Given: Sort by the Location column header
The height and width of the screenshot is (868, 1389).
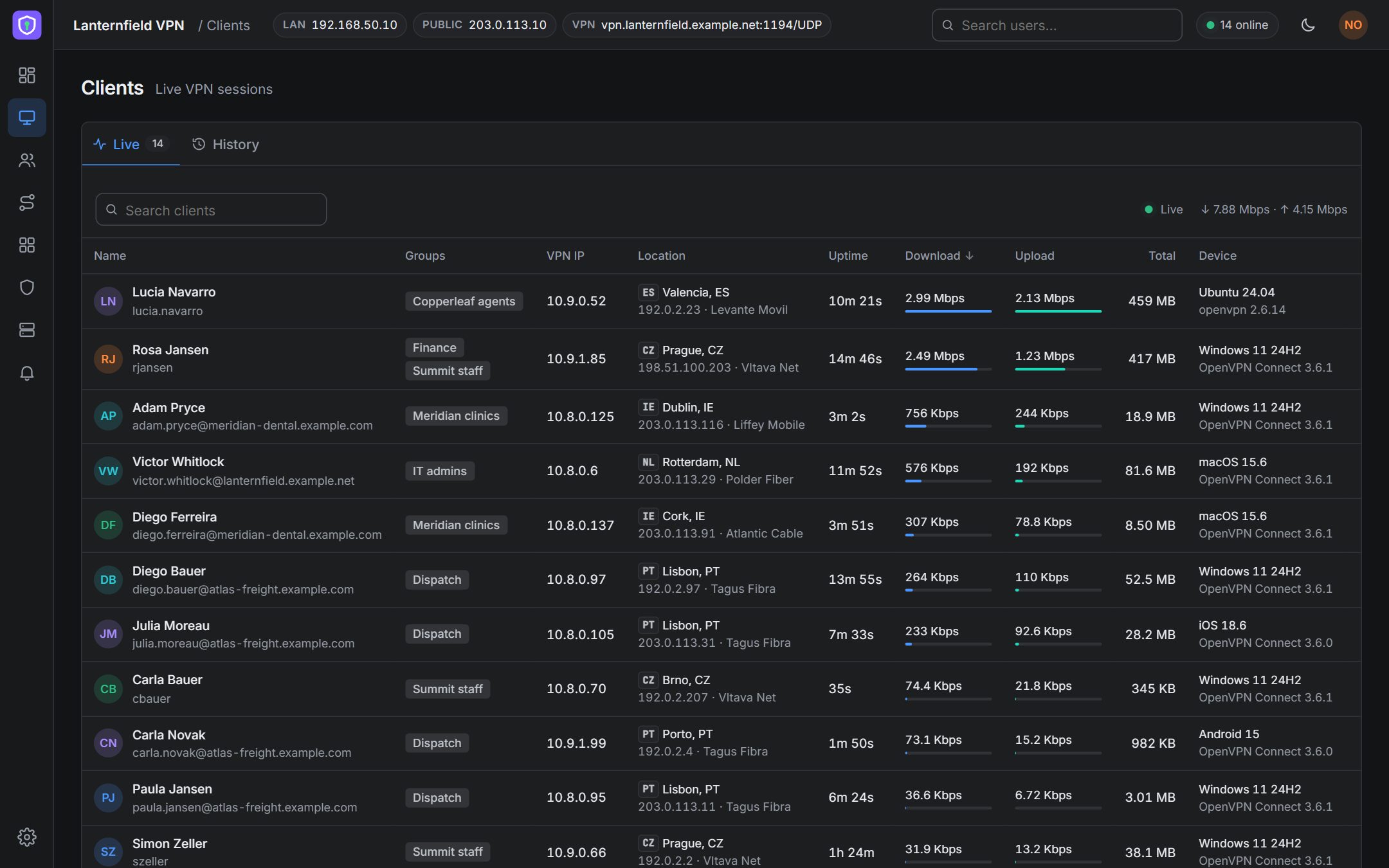Looking at the screenshot, I should point(661,256).
